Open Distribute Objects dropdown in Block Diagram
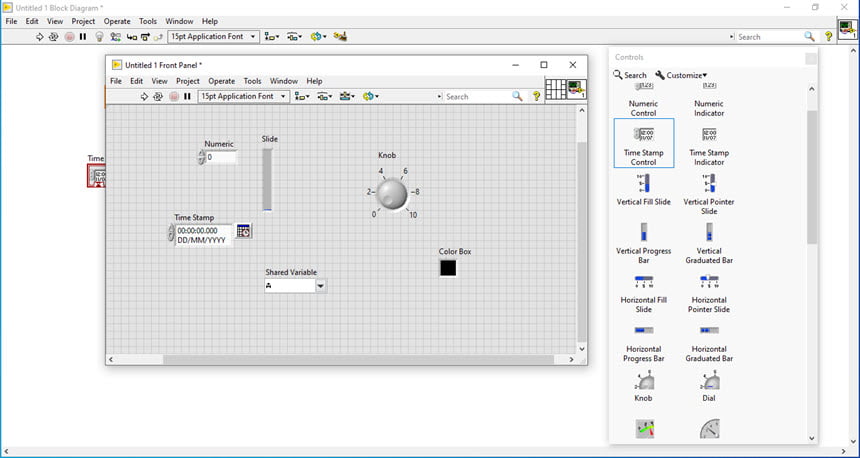The width and height of the screenshot is (860, 458). pyautogui.click(x=295, y=37)
